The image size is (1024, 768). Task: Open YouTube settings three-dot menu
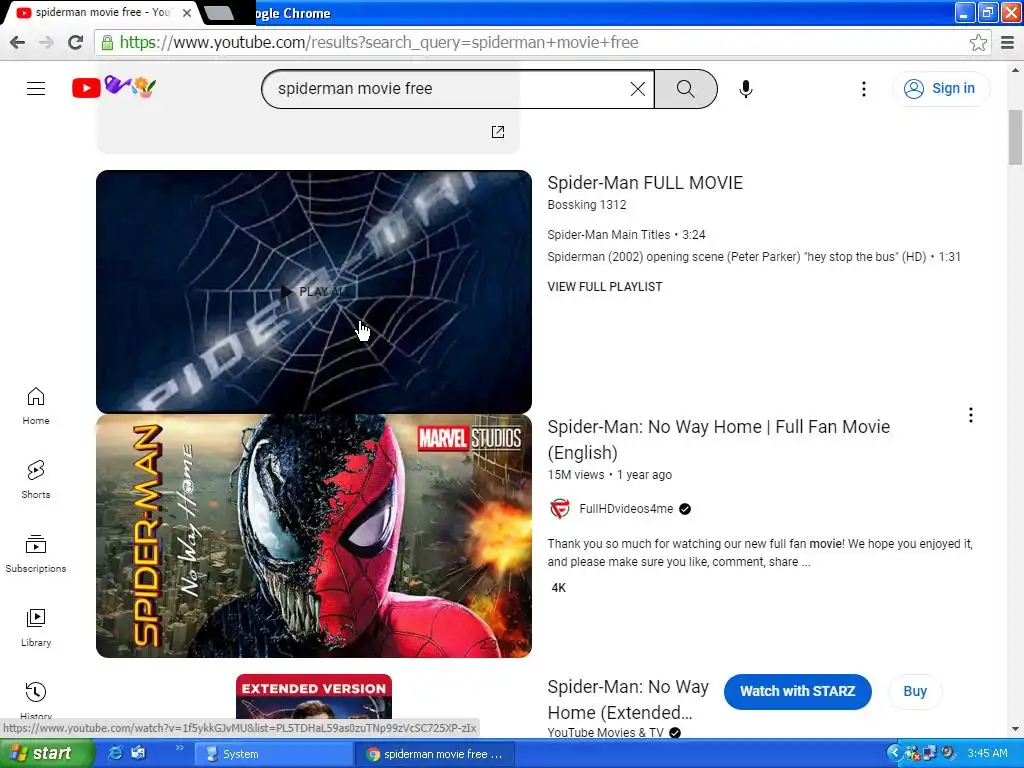tap(863, 89)
